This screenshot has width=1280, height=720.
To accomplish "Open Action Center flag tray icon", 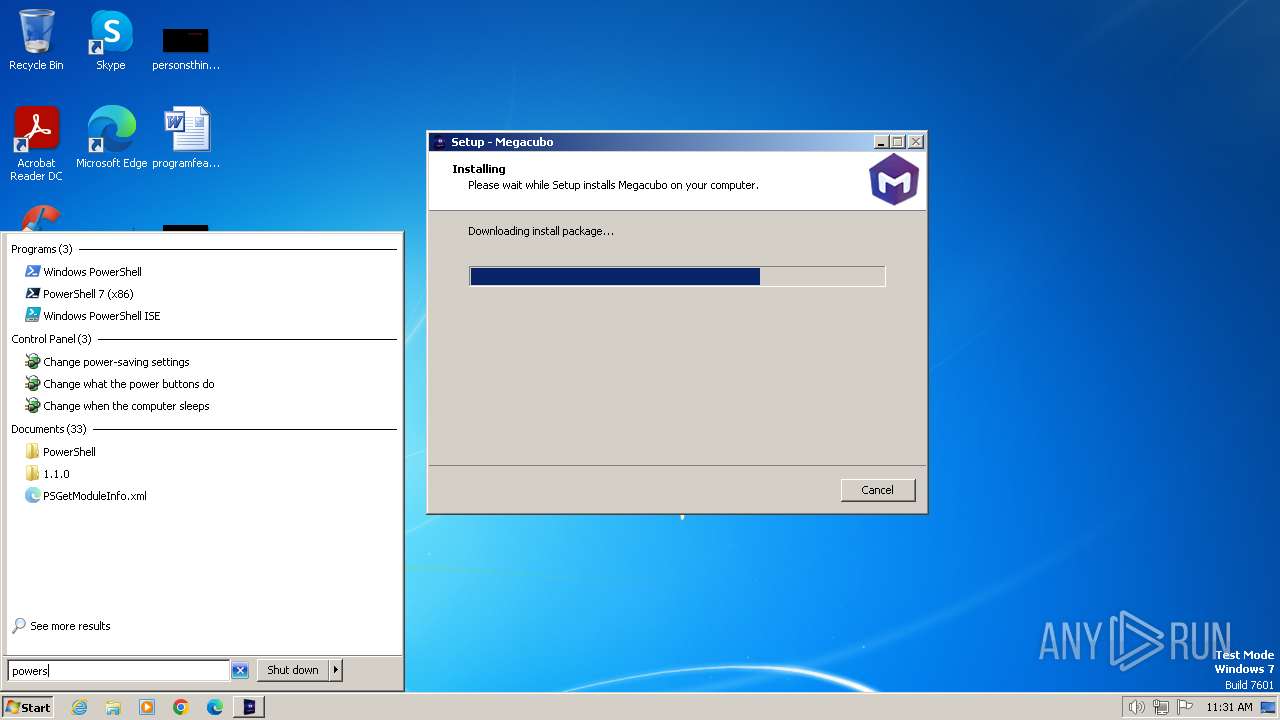I will click(x=1185, y=707).
